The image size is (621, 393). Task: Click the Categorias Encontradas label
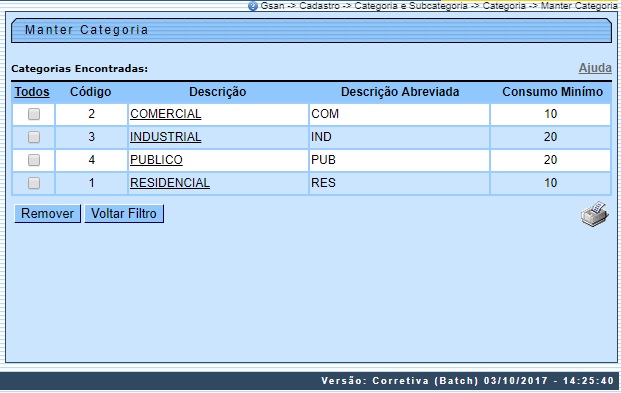point(80,69)
